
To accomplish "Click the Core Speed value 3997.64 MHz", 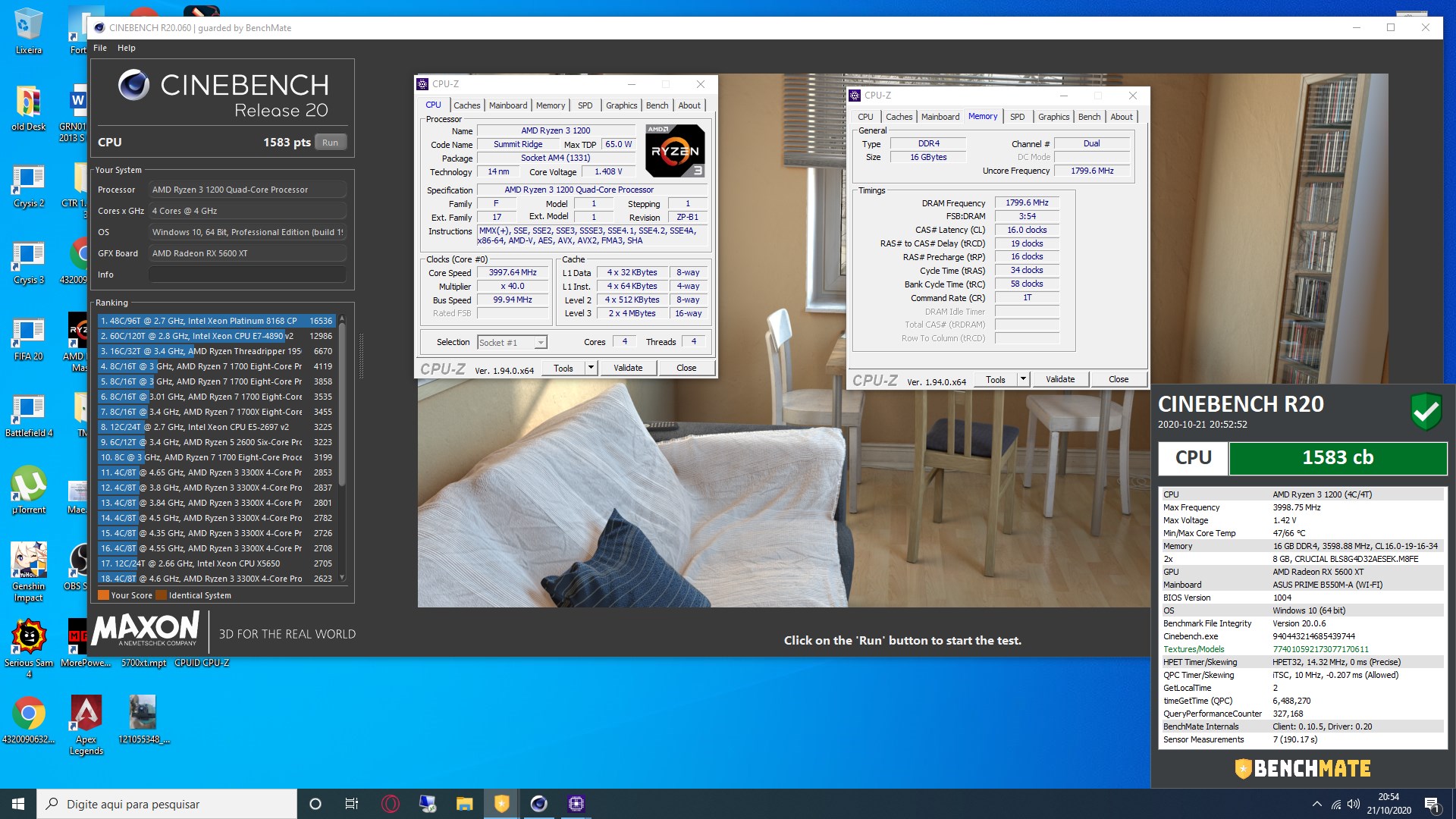I will click(513, 273).
